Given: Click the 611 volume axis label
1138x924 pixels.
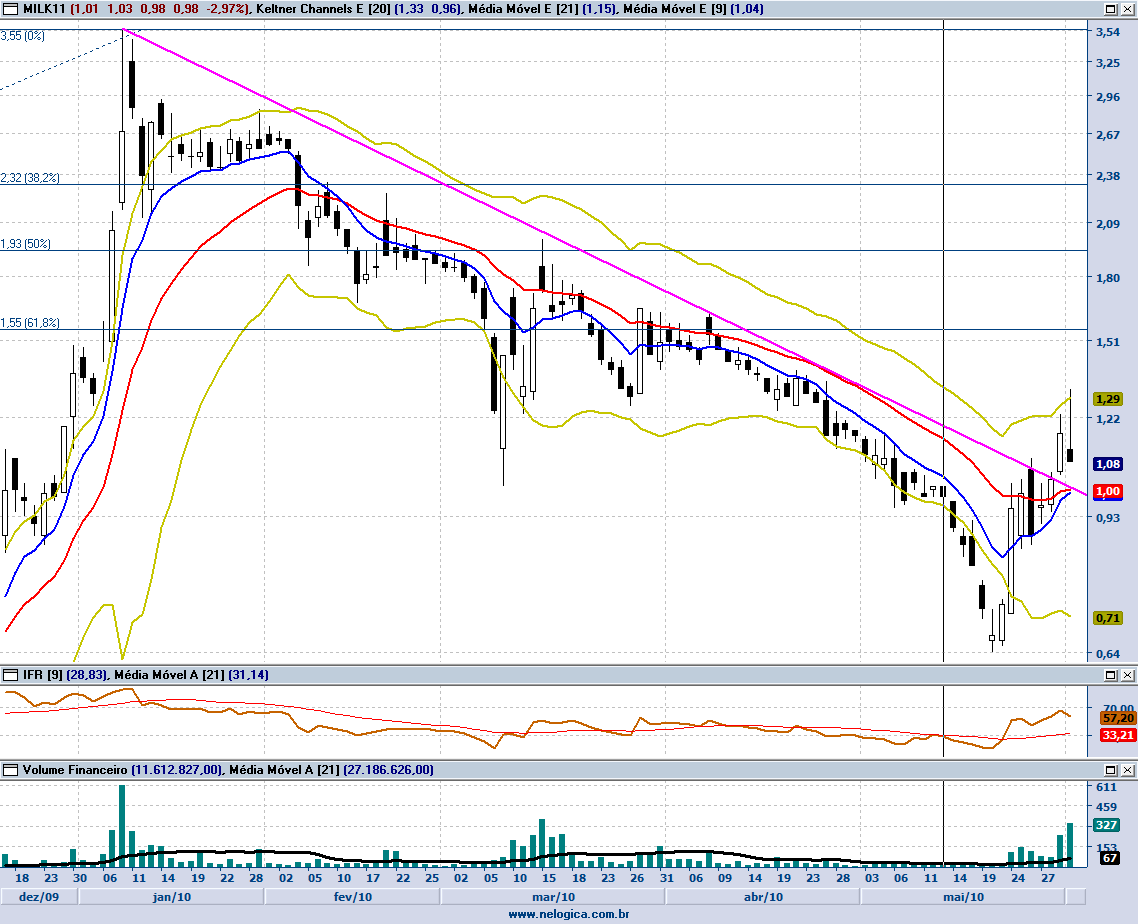Looking at the screenshot, I should (1106, 788).
